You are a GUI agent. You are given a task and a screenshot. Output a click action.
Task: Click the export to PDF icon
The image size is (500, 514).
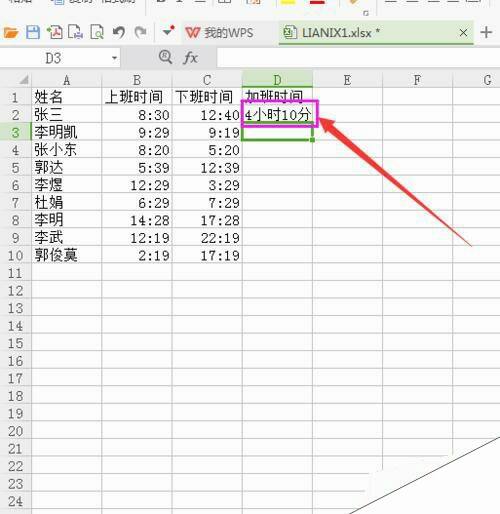coord(55,32)
